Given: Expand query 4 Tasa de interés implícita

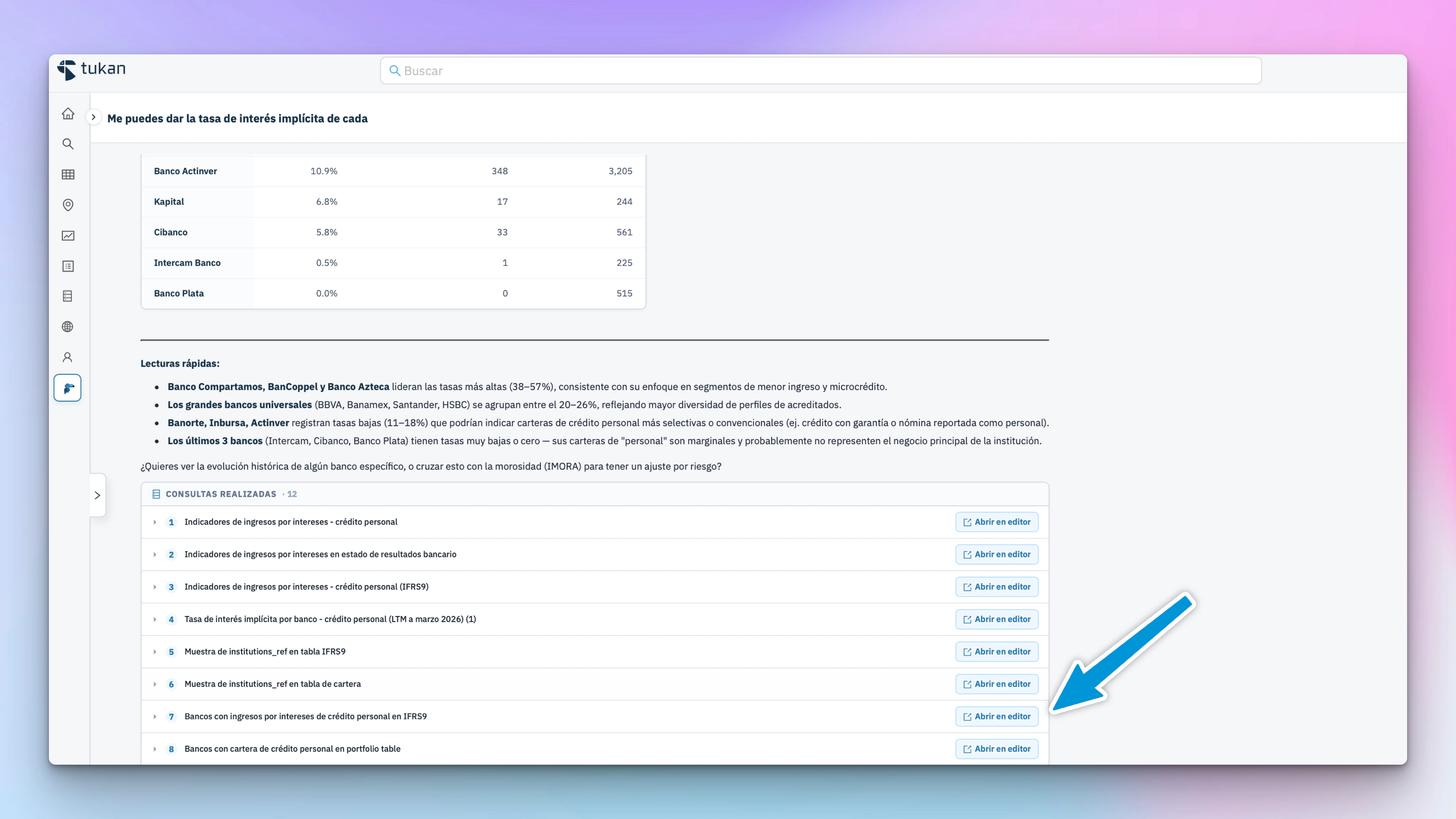Looking at the screenshot, I should pos(155,619).
